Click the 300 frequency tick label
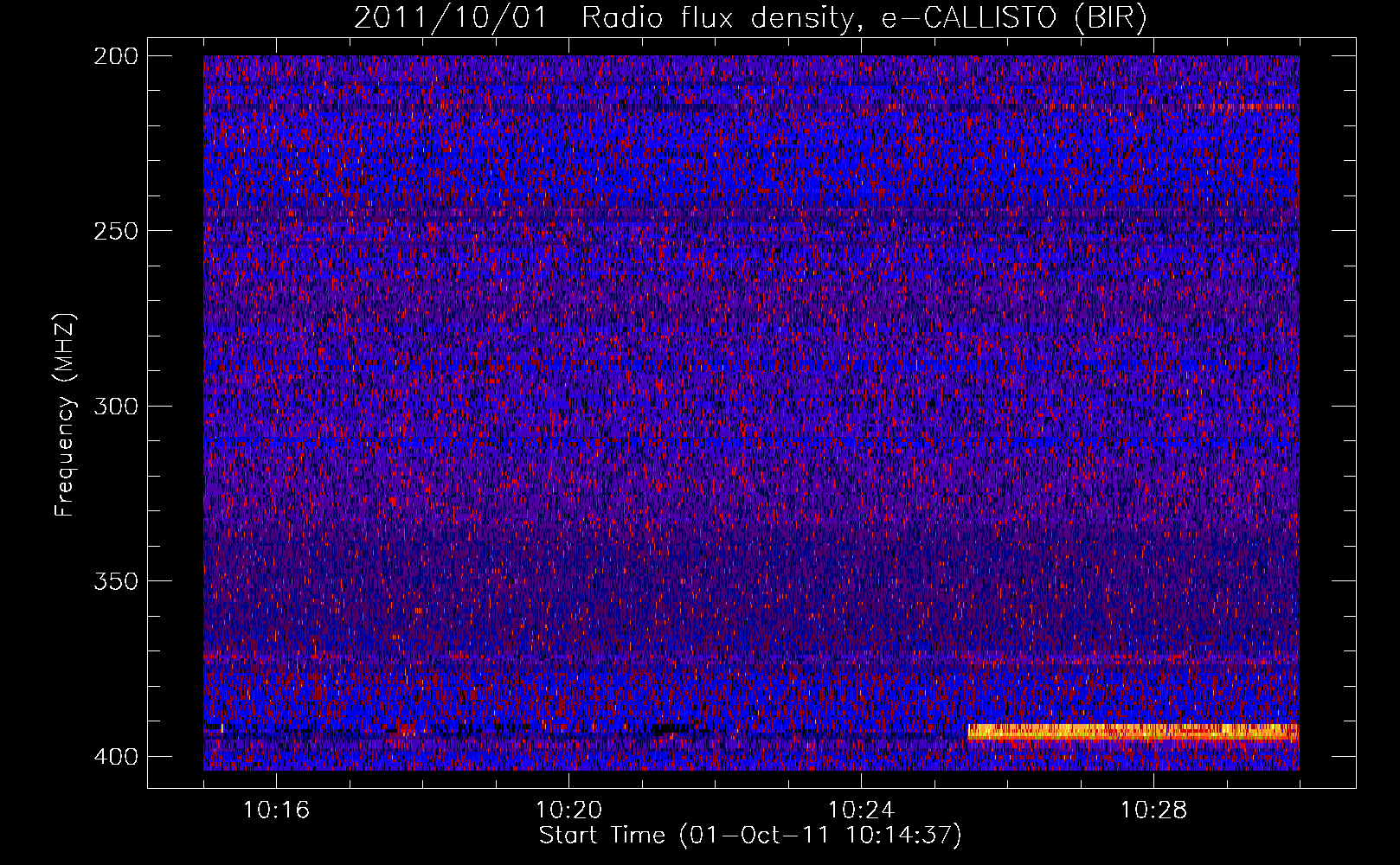 (115, 407)
